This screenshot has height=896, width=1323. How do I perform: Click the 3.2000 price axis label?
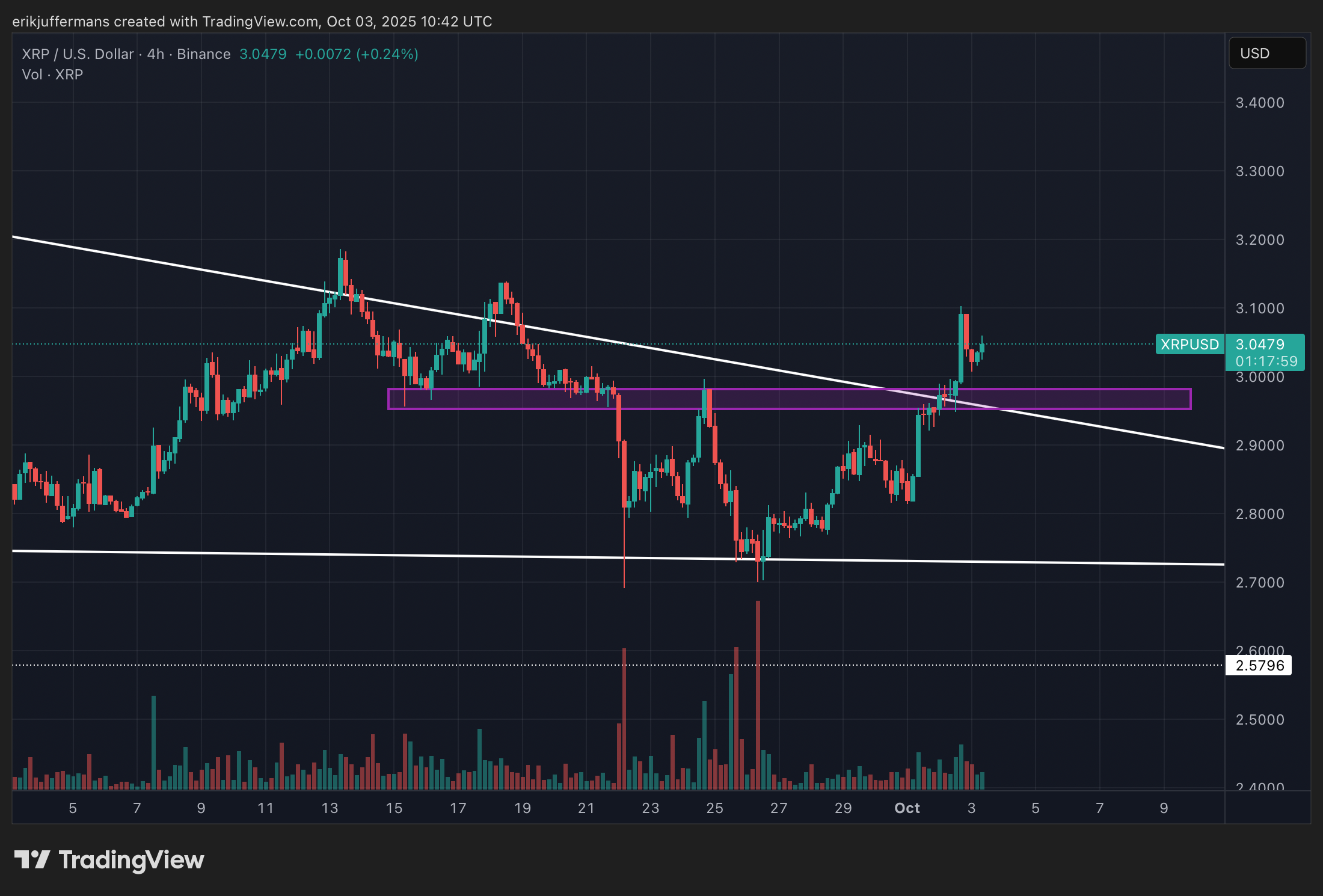[x=1259, y=240]
